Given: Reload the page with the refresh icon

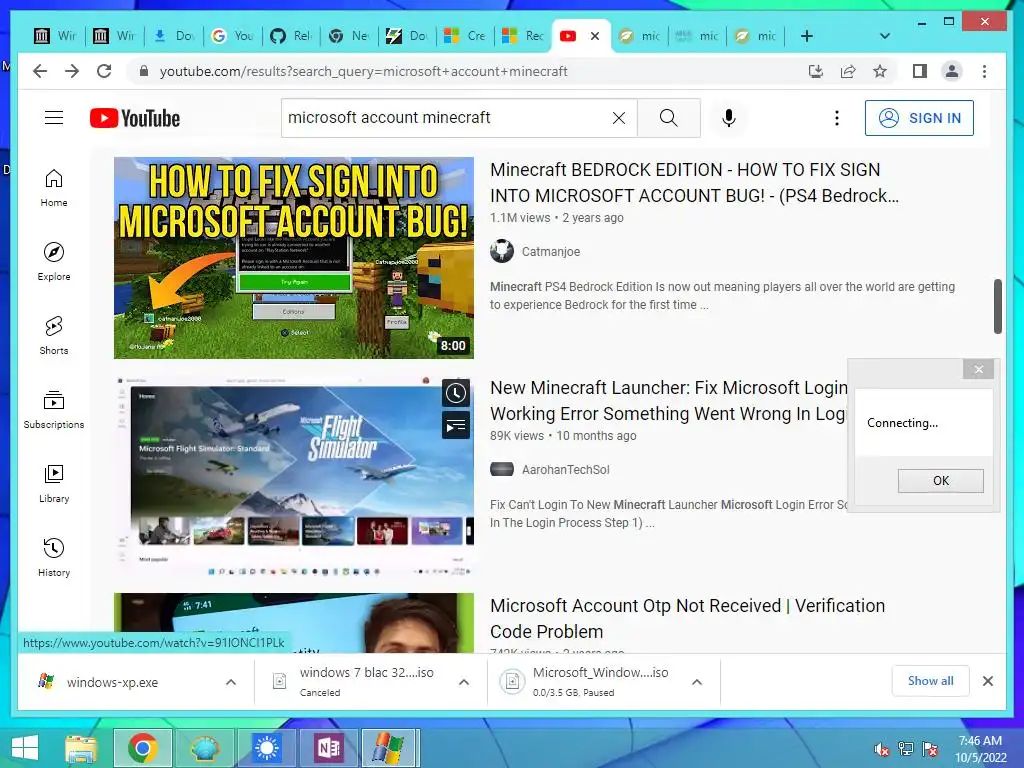Looking at the screenshot, I should click(104, 71).
